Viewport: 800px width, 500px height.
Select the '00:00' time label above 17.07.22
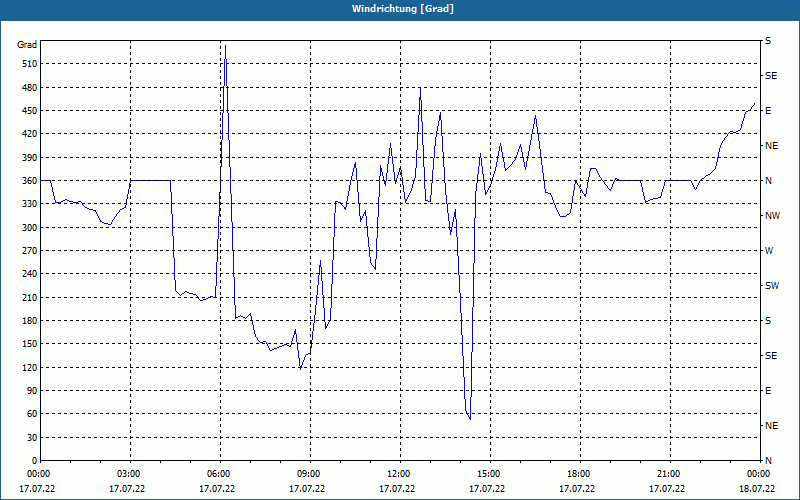coord(38,474)
